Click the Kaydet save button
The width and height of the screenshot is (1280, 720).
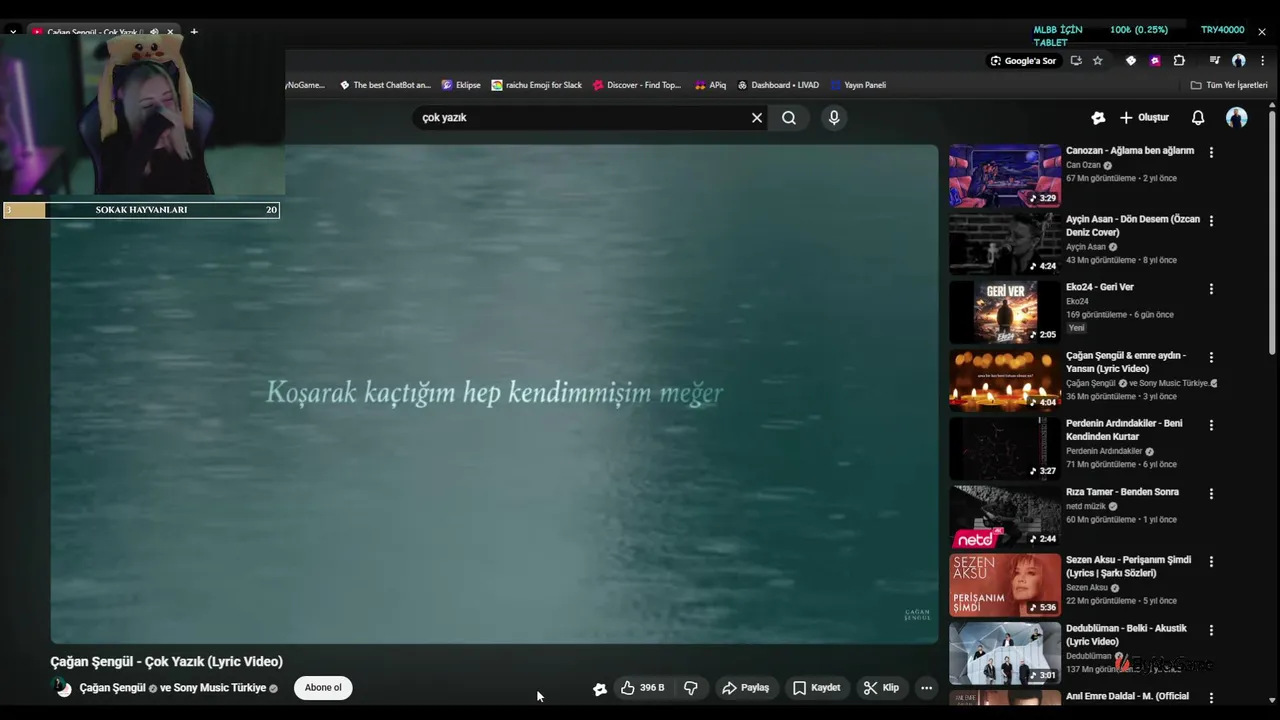point(817,688)
